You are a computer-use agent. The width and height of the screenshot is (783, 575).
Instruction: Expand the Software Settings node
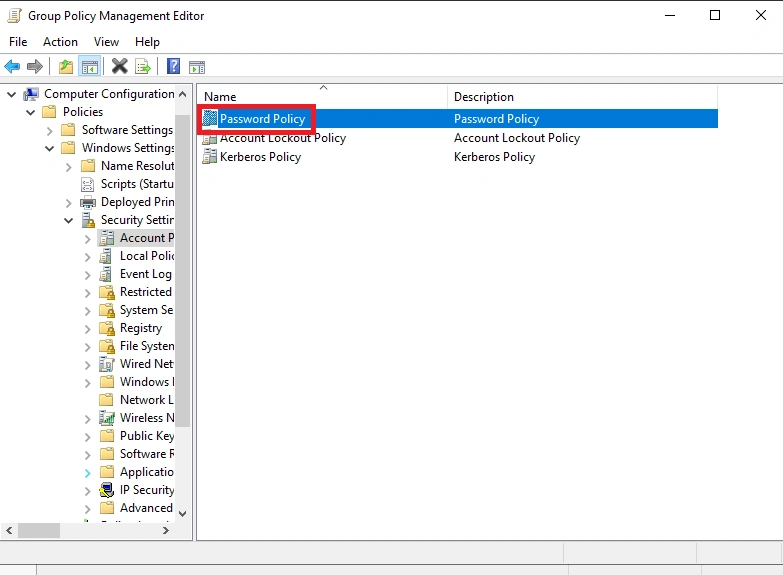click(49, 130)
